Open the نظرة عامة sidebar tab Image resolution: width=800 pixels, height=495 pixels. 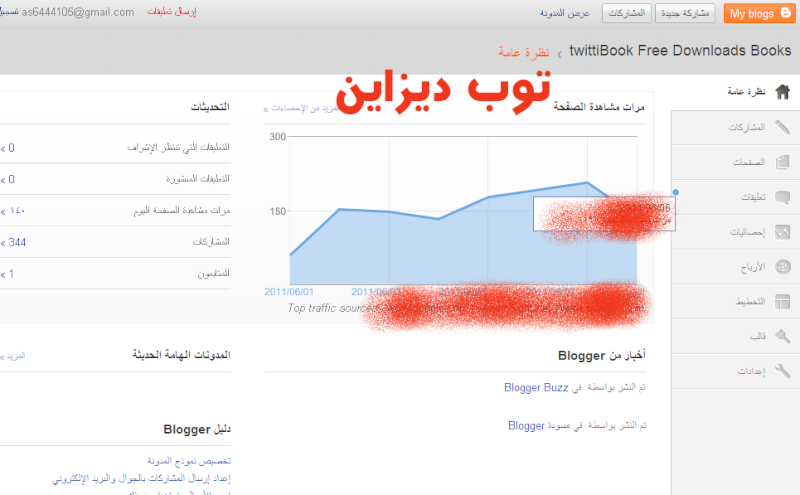point(735,92)
